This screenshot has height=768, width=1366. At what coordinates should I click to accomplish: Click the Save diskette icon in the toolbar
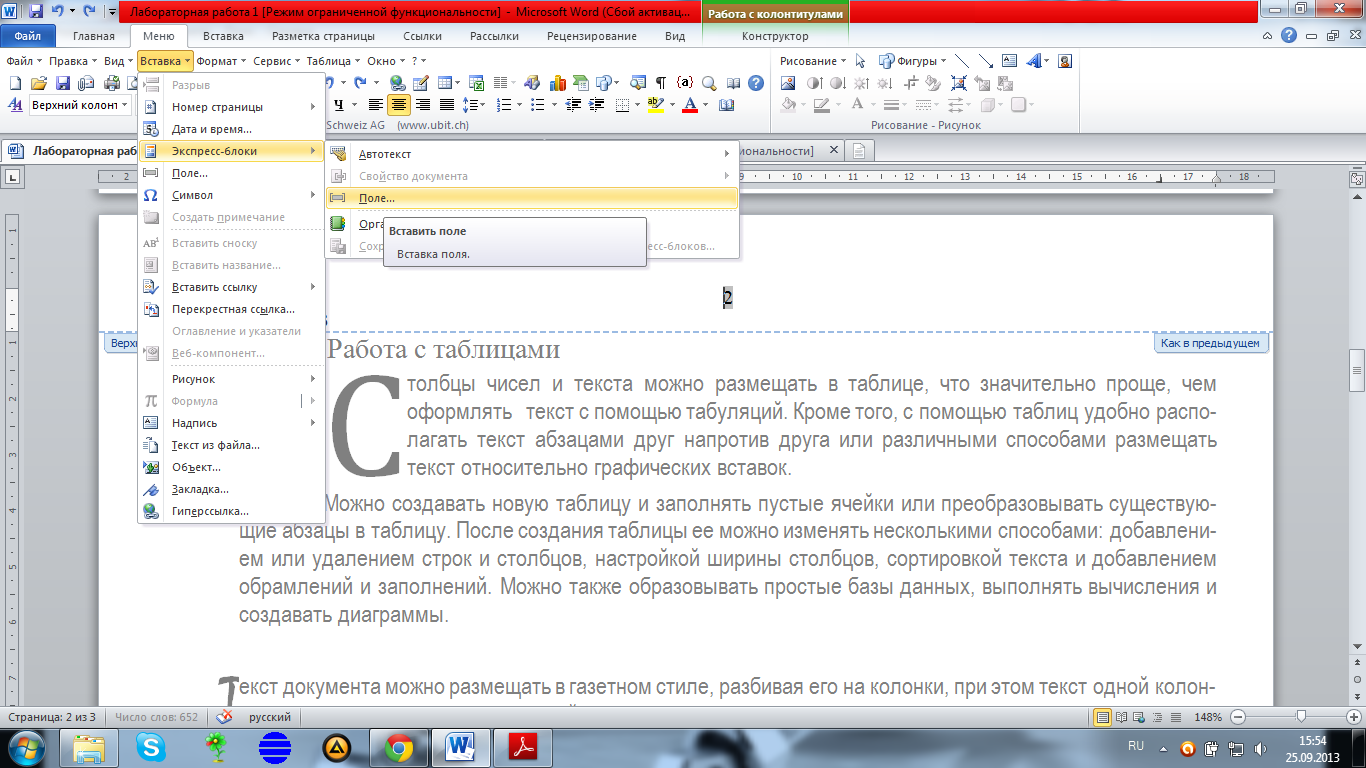click(x=62, y=83)
